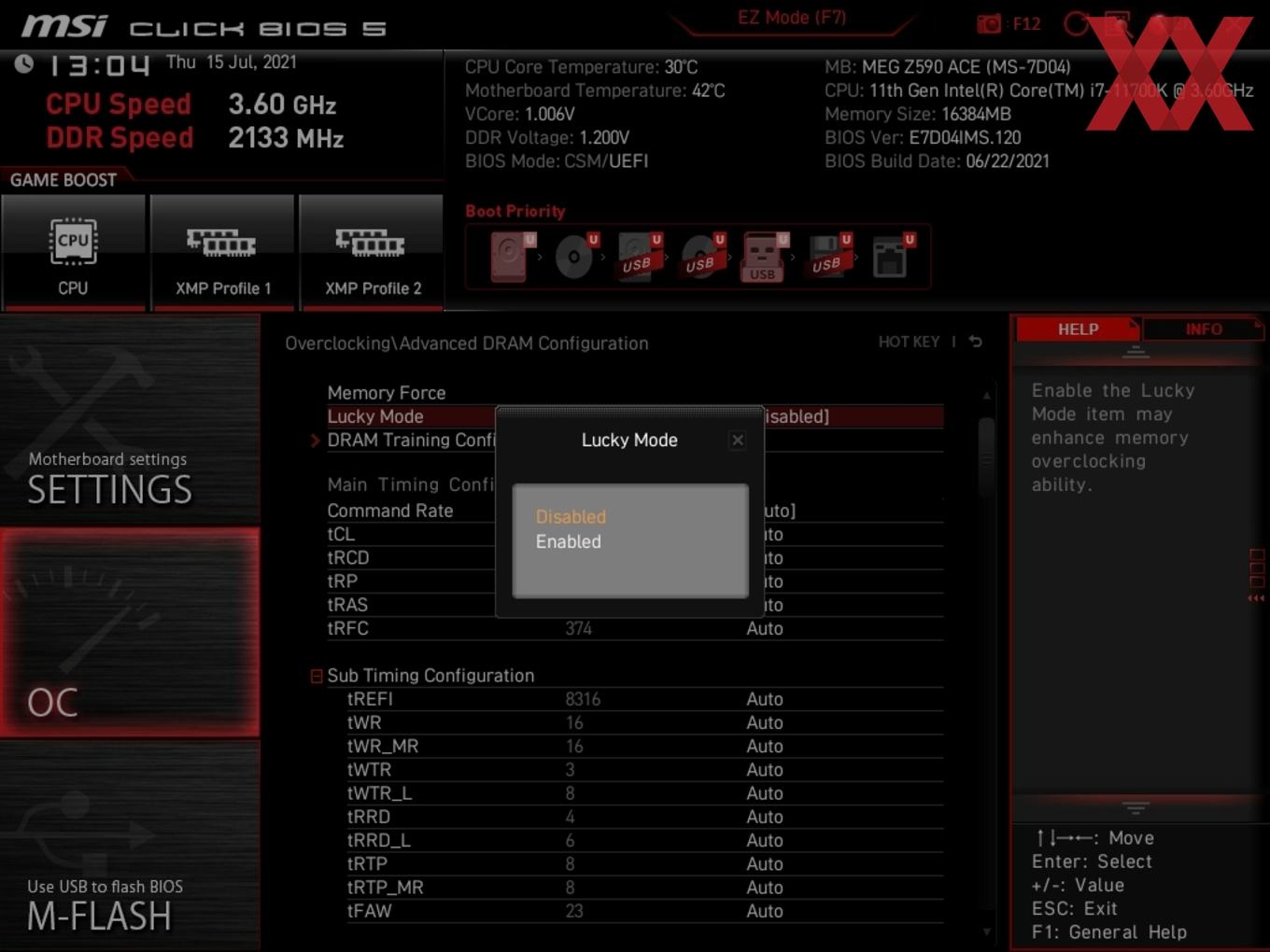The width and height of the screenshot is (1270, 952).
Task: Open the tWTR Auto value field
Action: [765, 770]
